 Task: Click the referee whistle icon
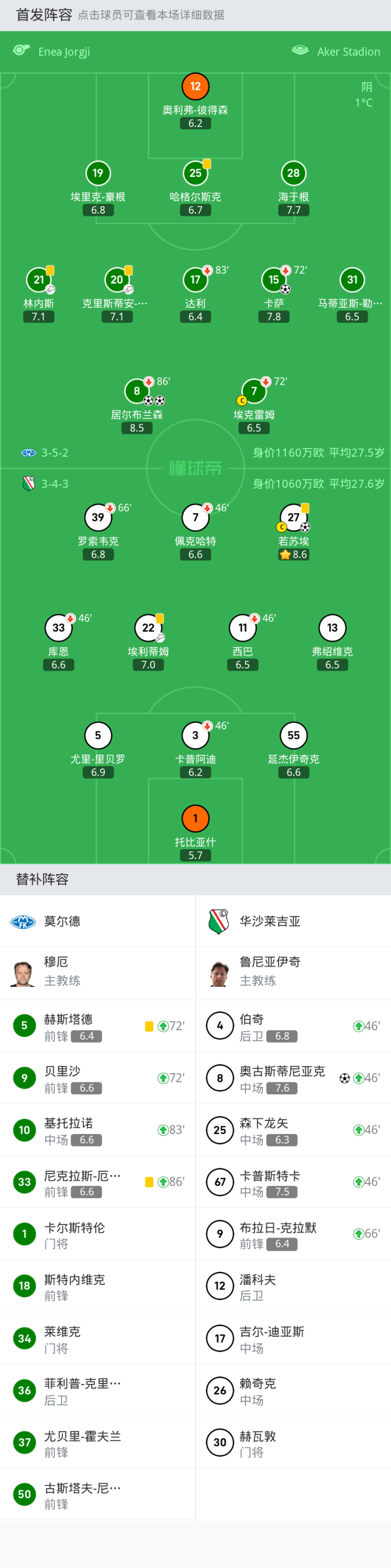tap(21, 50)
